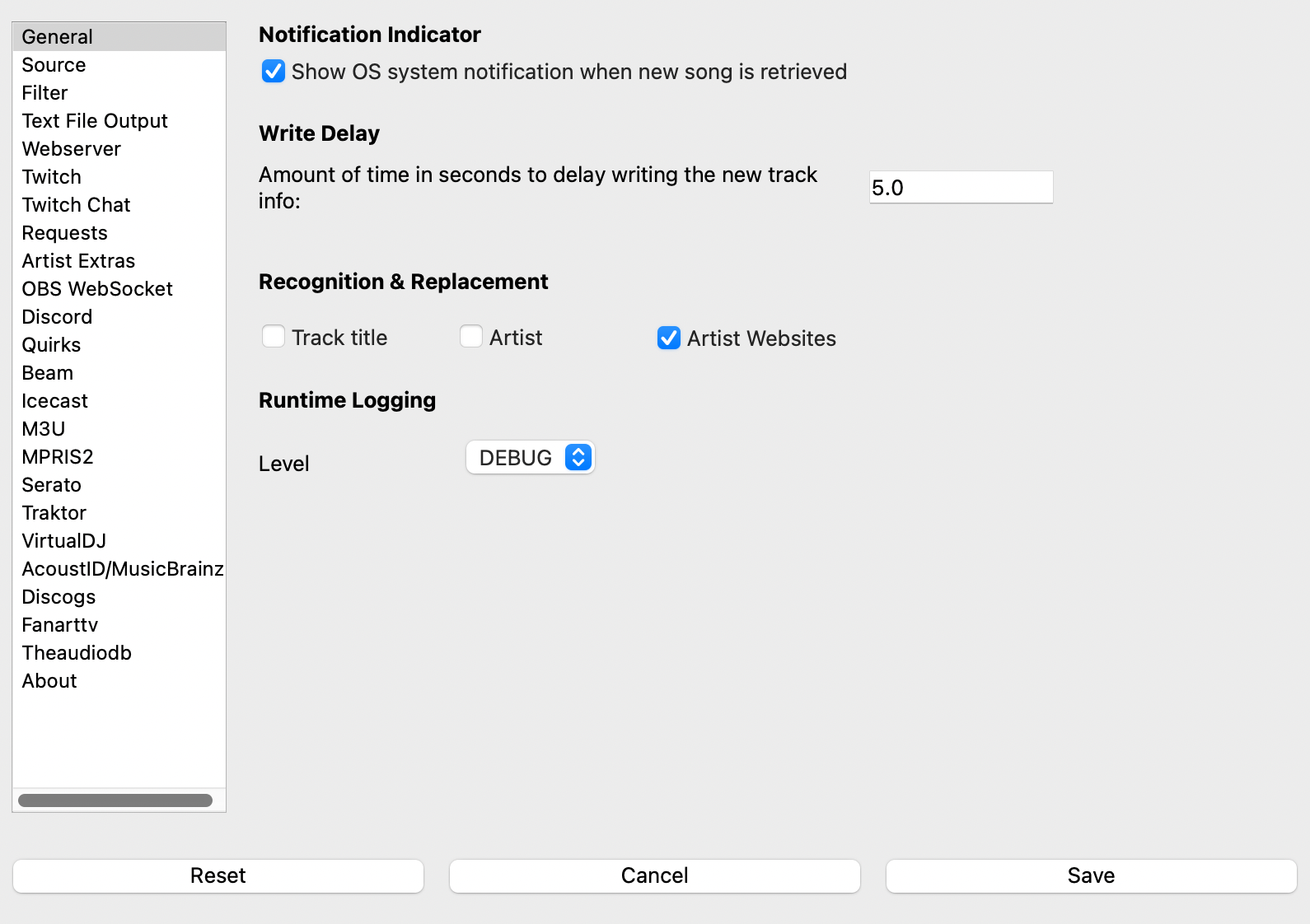Image resolution: width=1310 pixels, height=924 pixels.
Task: Enable the Artist recognition checkbox
Action: (471, 337)
